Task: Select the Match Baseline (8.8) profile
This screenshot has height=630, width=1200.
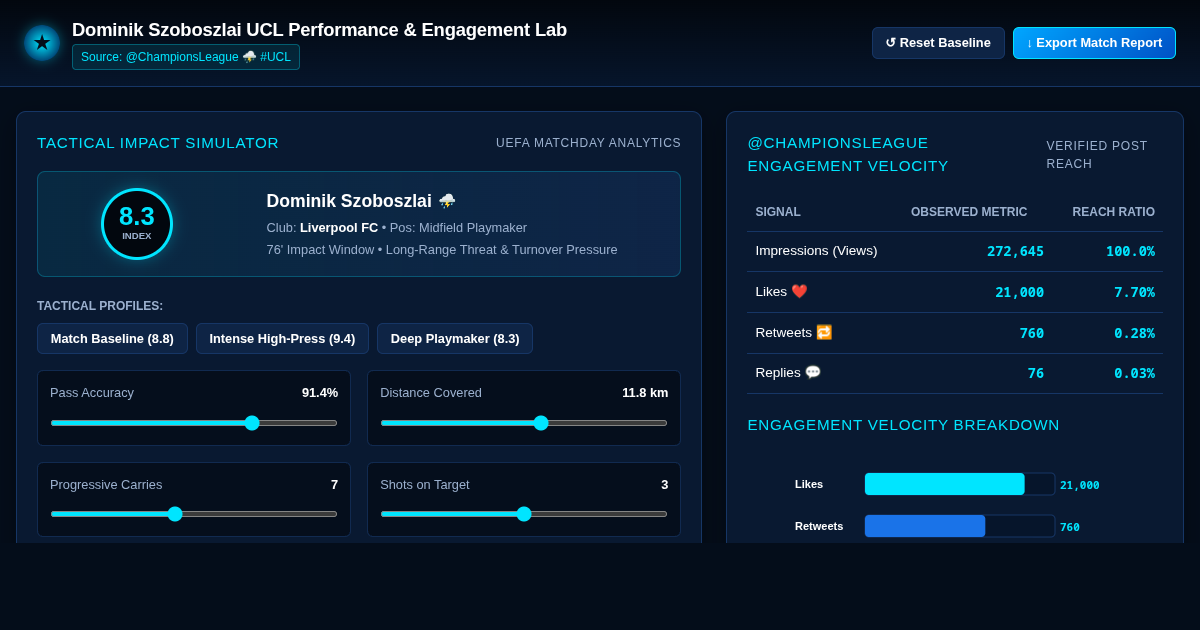Action: click(x=112, y=339)
